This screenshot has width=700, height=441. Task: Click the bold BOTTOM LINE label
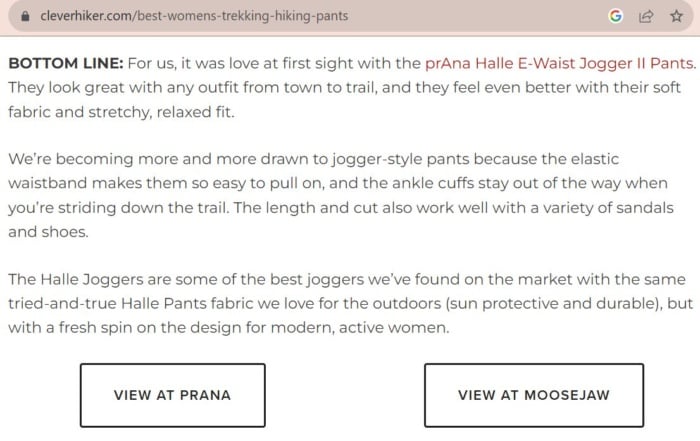coord(66,63)
